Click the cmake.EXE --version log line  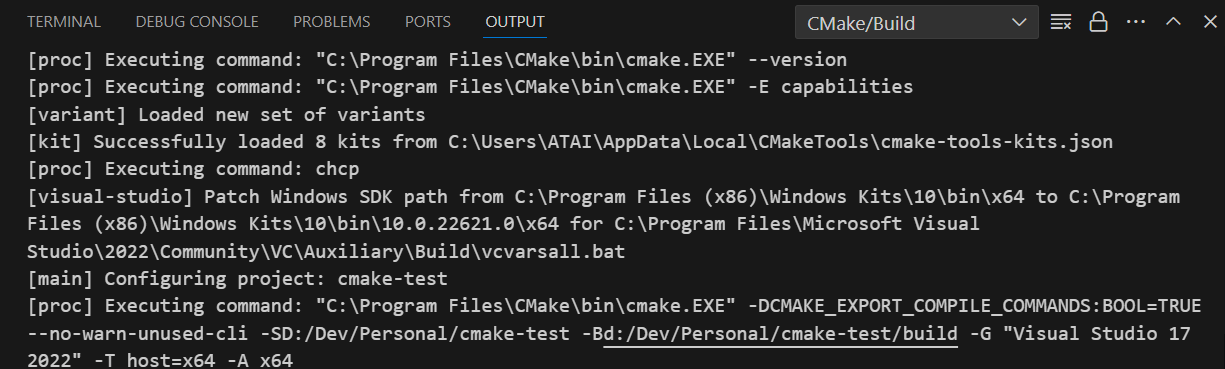coord(437,60)
